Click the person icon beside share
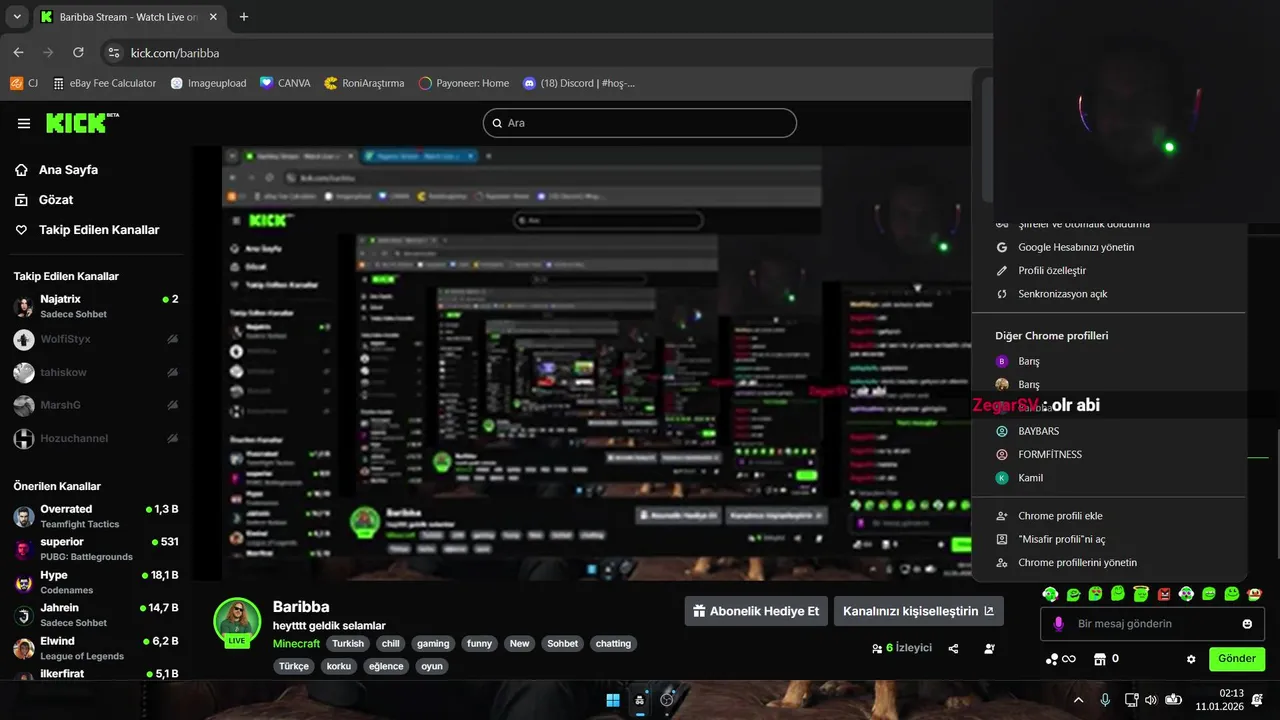This screenshot has height=720, width=1280. 989,648
